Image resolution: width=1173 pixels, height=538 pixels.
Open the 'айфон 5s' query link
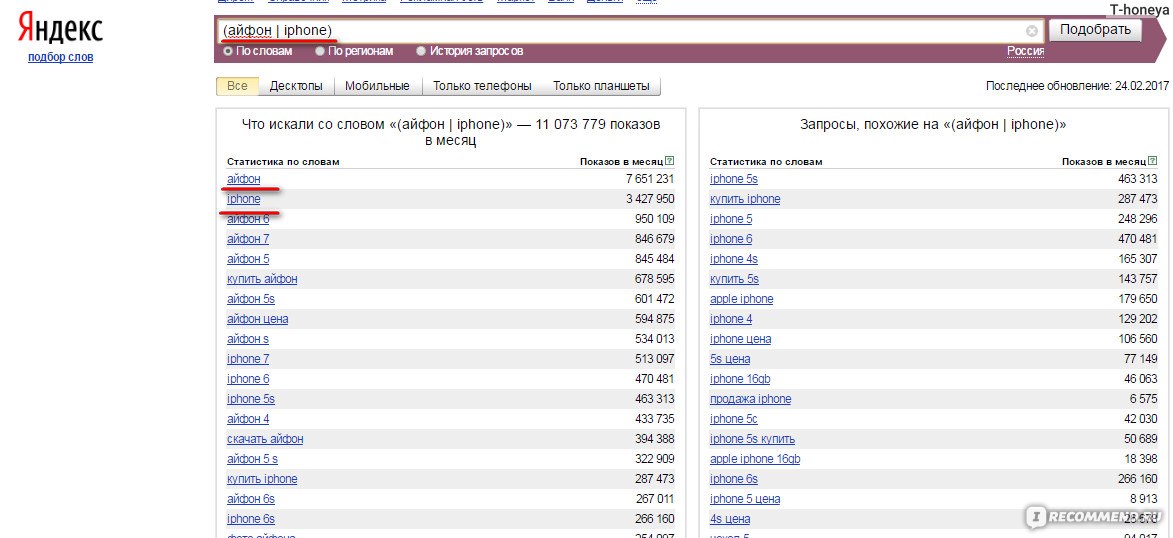(251, 299)
